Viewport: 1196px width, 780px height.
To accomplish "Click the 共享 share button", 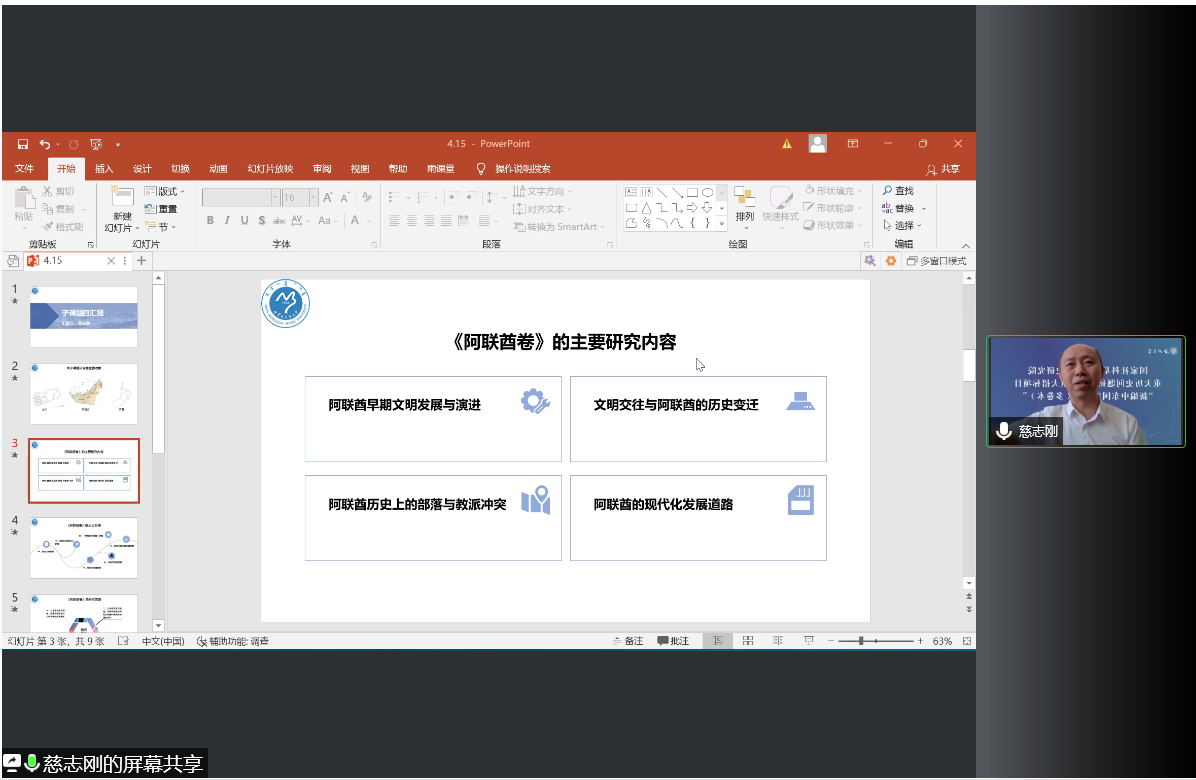I will coord(943,169).
